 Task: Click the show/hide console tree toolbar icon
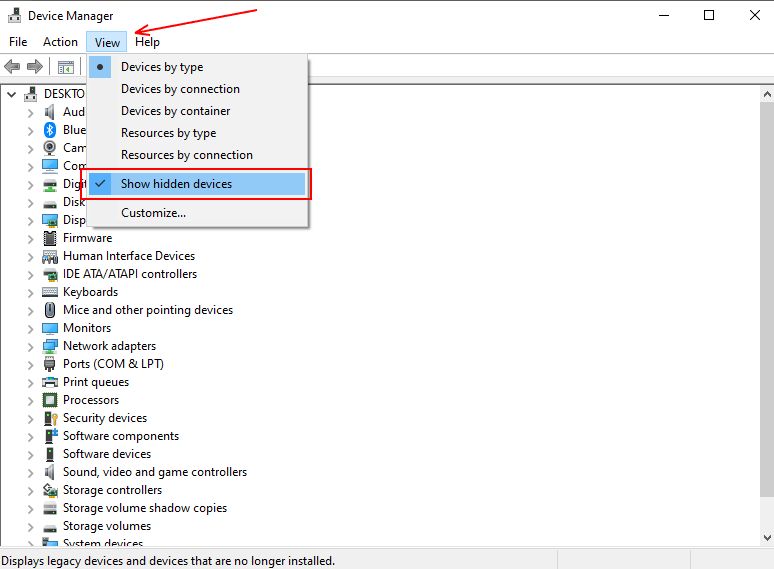66,67
